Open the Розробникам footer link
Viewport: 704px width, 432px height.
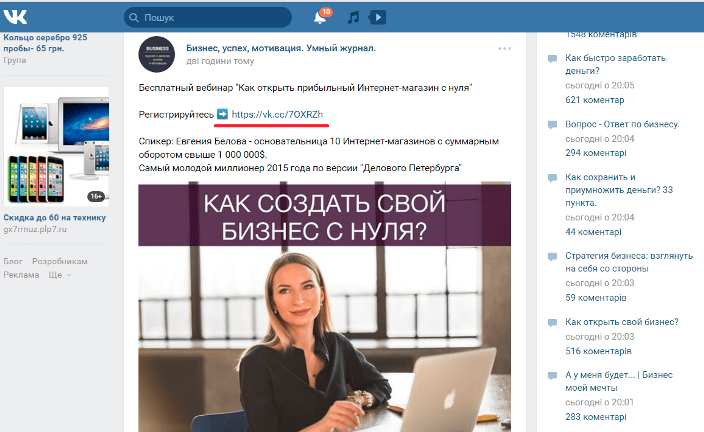point(60,261)
